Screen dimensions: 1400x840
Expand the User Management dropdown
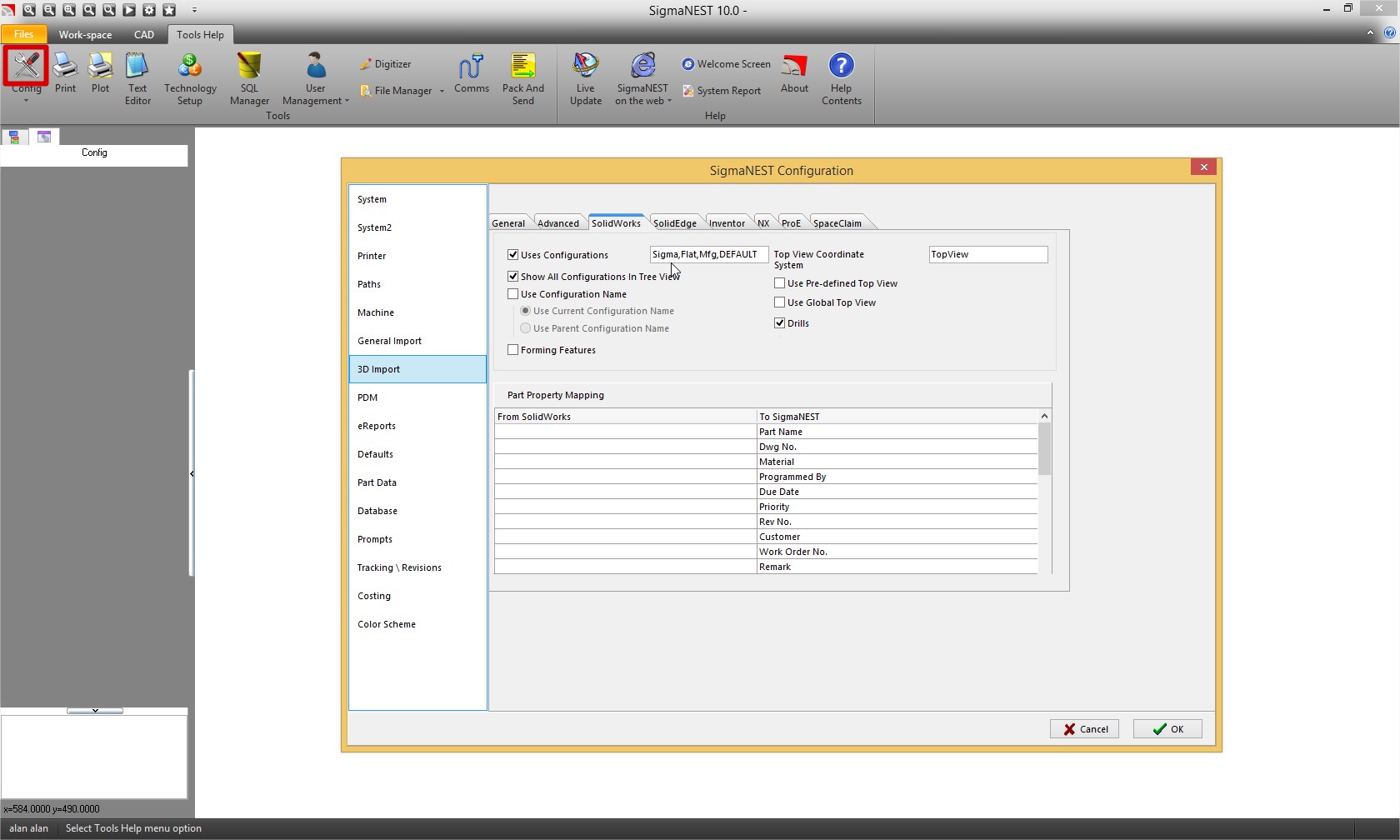347,101
